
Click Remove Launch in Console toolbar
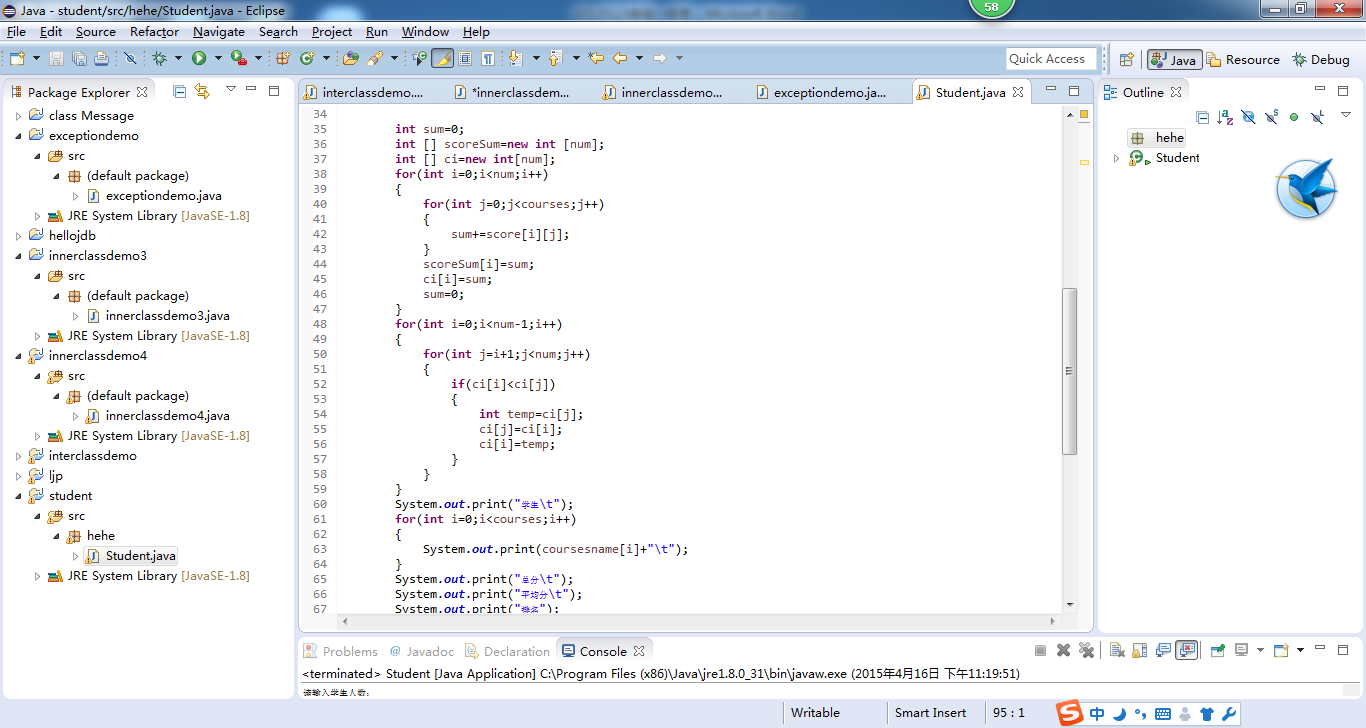click(x=1064, y=650)
